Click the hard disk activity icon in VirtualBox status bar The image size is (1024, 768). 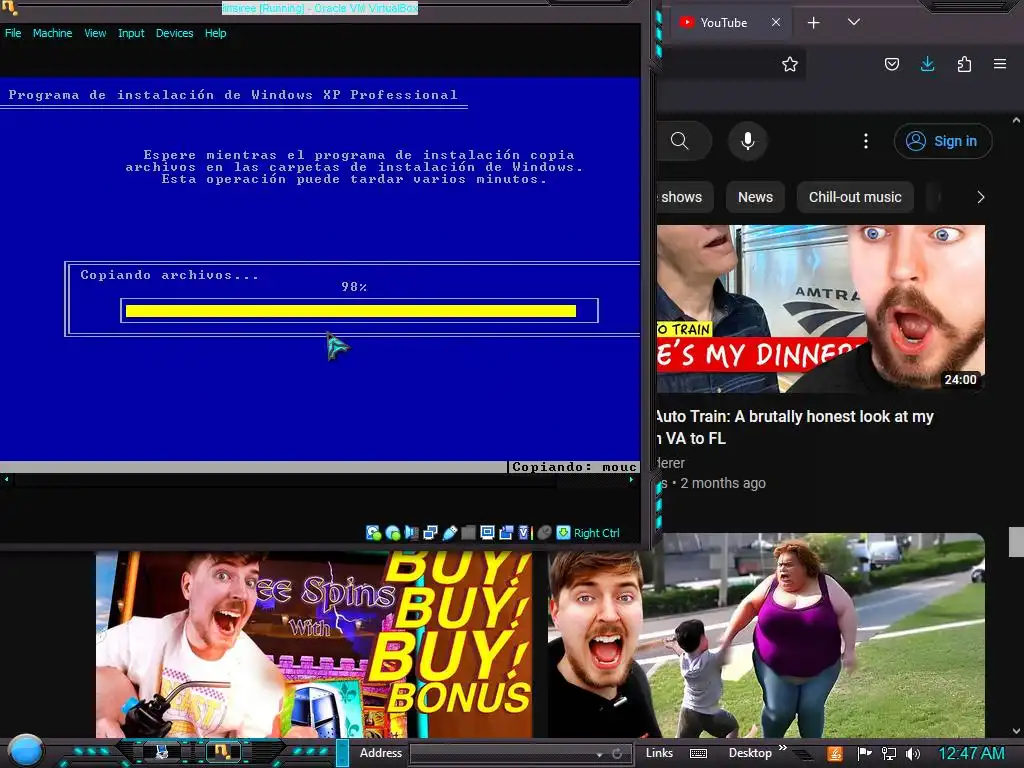click(x=374, y=533)
